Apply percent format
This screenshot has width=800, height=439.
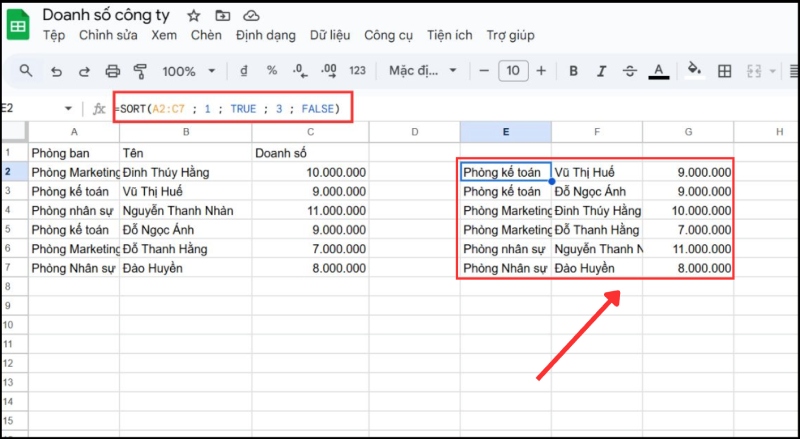pos(272,71)
